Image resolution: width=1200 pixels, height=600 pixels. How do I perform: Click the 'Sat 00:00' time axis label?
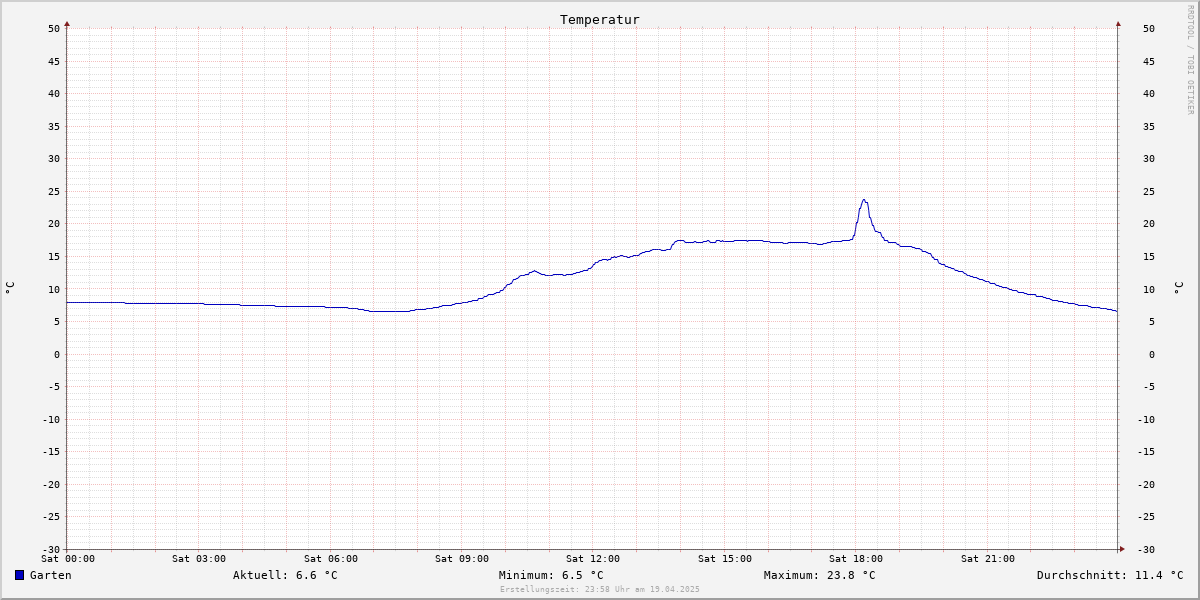[x=68, y=559]
